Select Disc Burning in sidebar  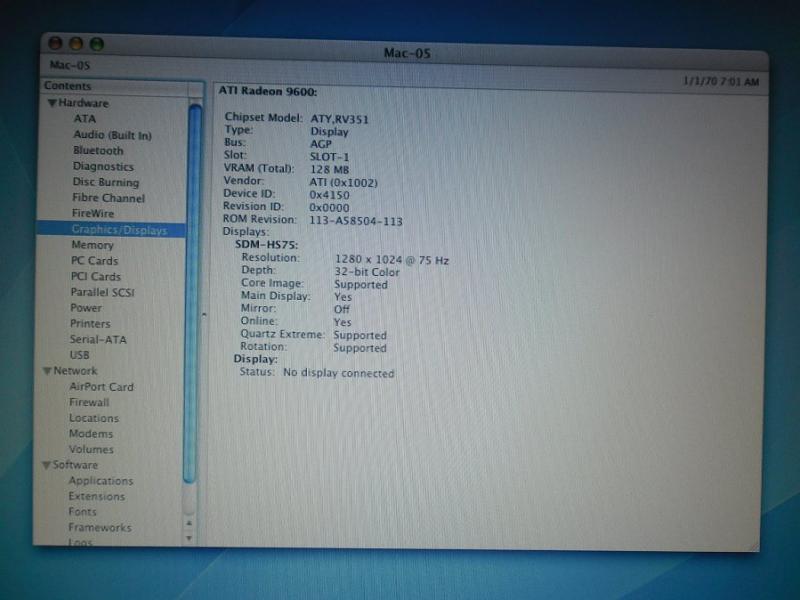pos(105,182)
